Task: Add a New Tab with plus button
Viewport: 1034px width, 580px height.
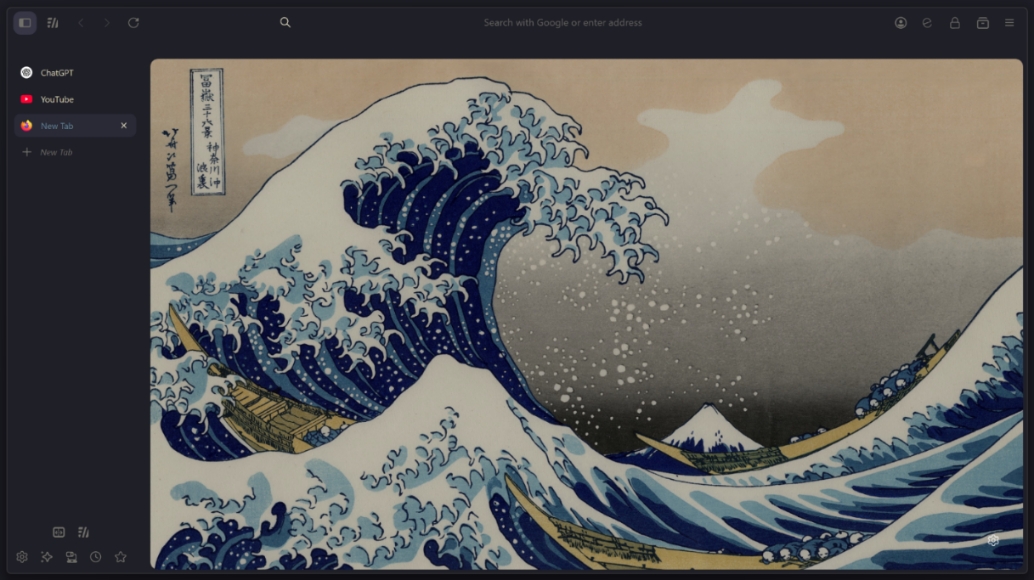Action: click(x=75, y=152)
